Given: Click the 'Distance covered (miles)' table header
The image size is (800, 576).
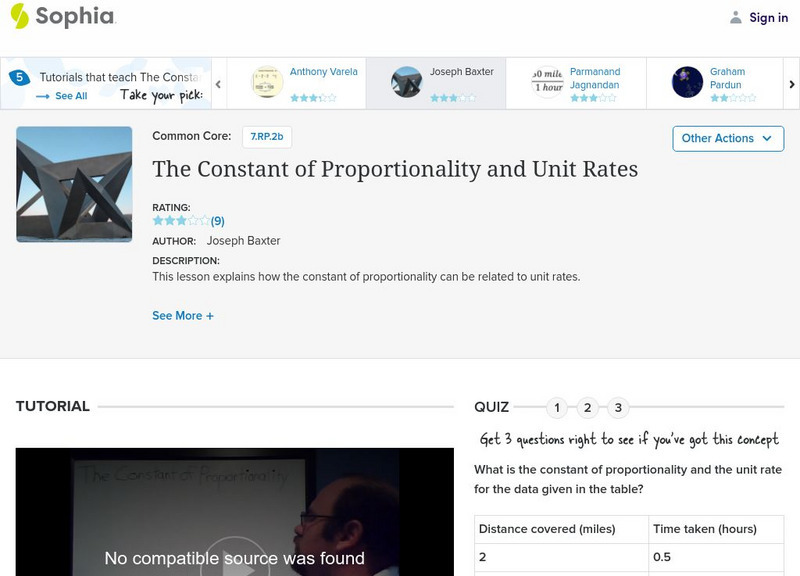Looking at the screenshot, I should [x=561, y=529].
